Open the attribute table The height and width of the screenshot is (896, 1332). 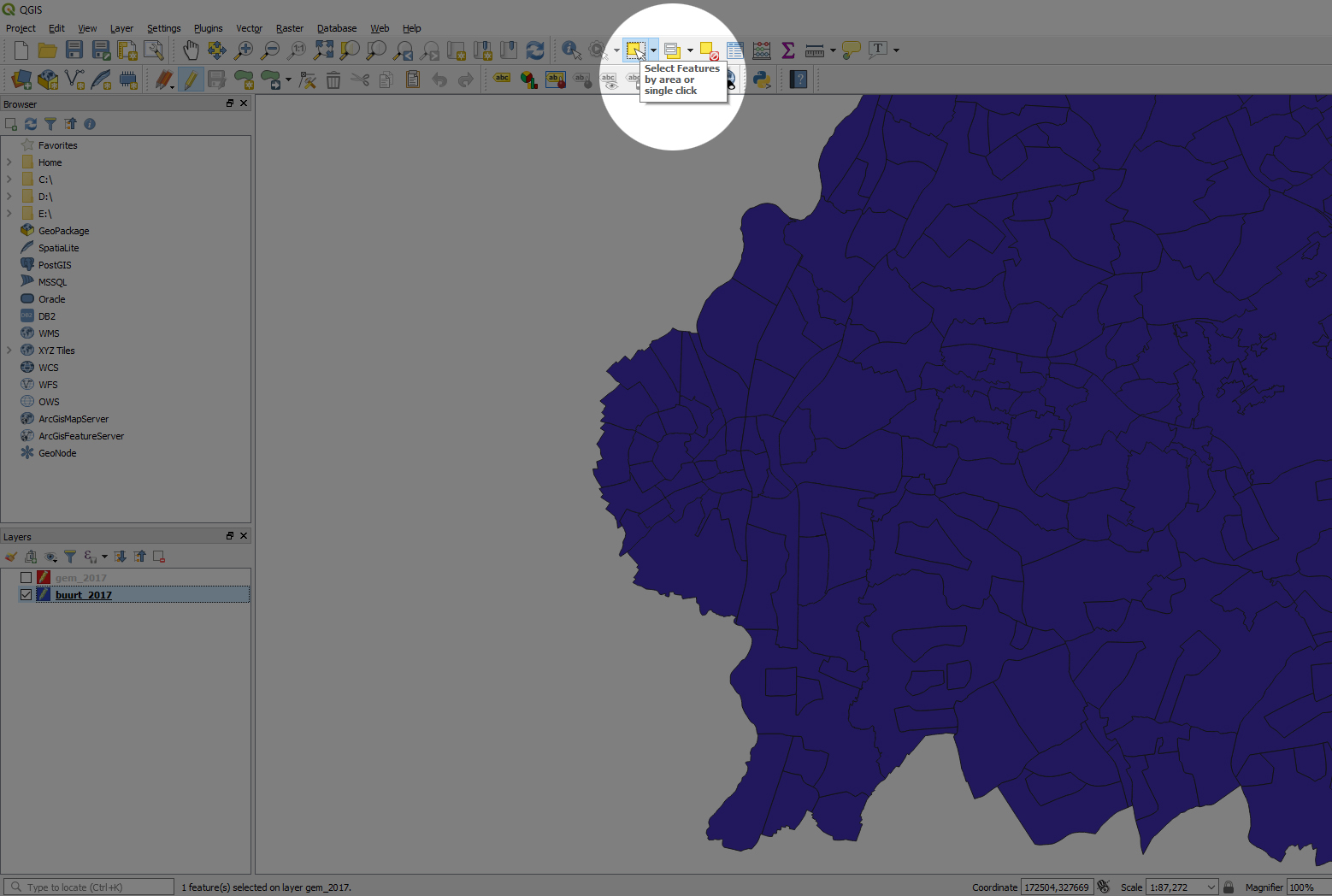coord(735,50)
